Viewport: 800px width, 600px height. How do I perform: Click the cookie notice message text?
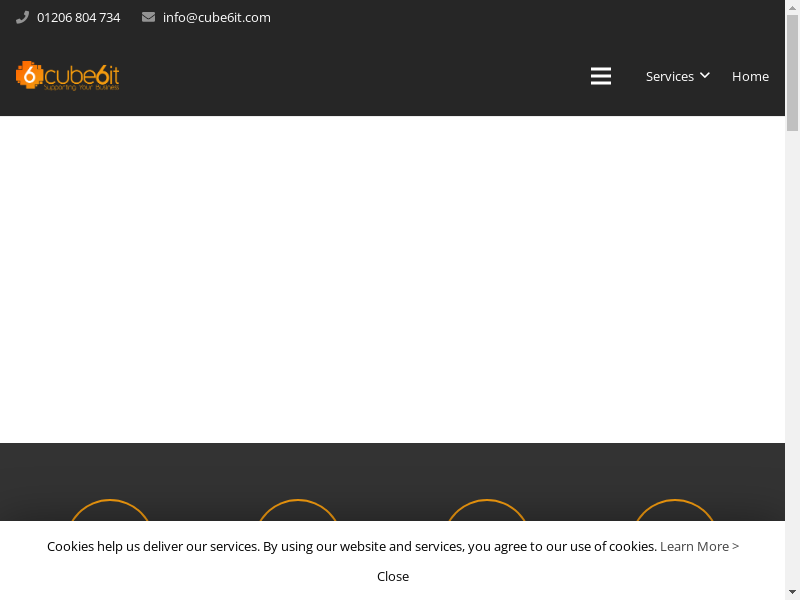pyautogui.click(x=351, y=546)
